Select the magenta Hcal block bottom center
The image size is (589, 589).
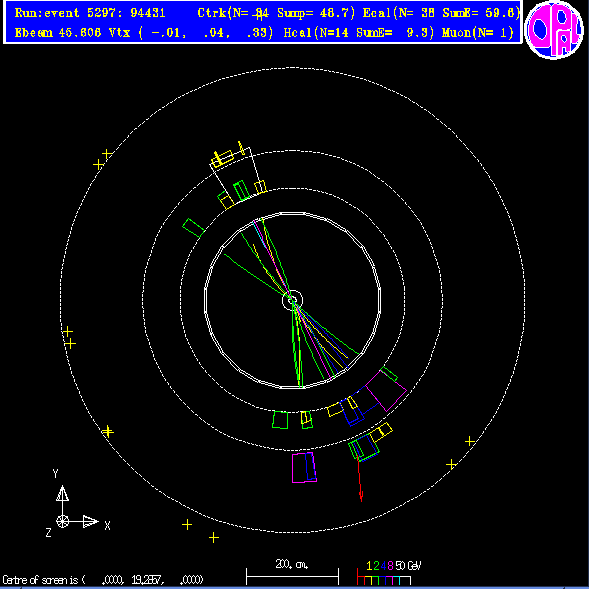[304, 467]
